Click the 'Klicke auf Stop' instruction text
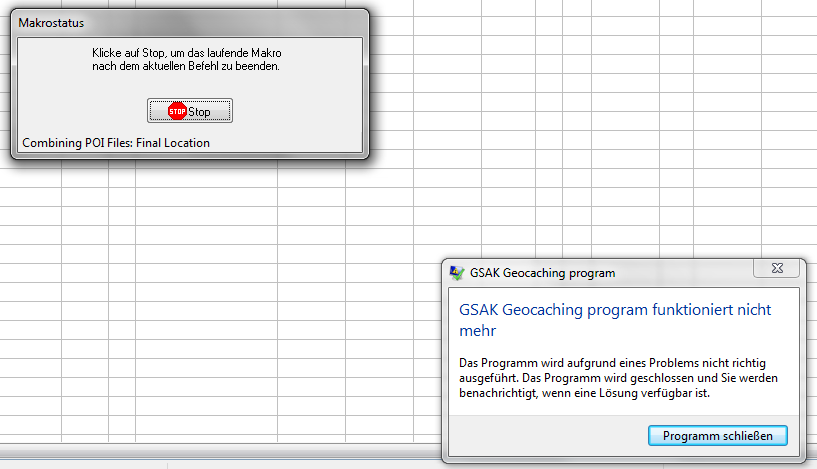The width and height of the screenshot is (817, 469). (x=187, y=59)
